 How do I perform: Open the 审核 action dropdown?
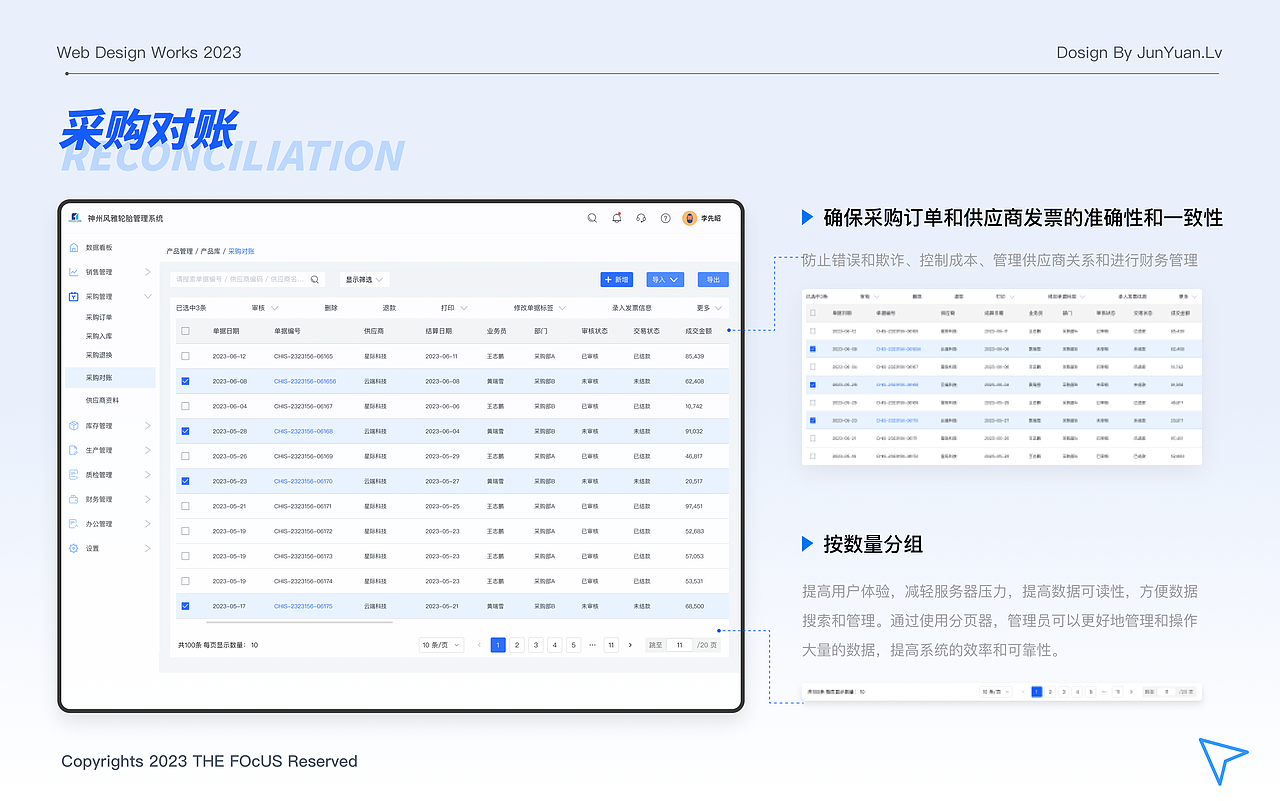pyautogui.click(x=265, y=308)
